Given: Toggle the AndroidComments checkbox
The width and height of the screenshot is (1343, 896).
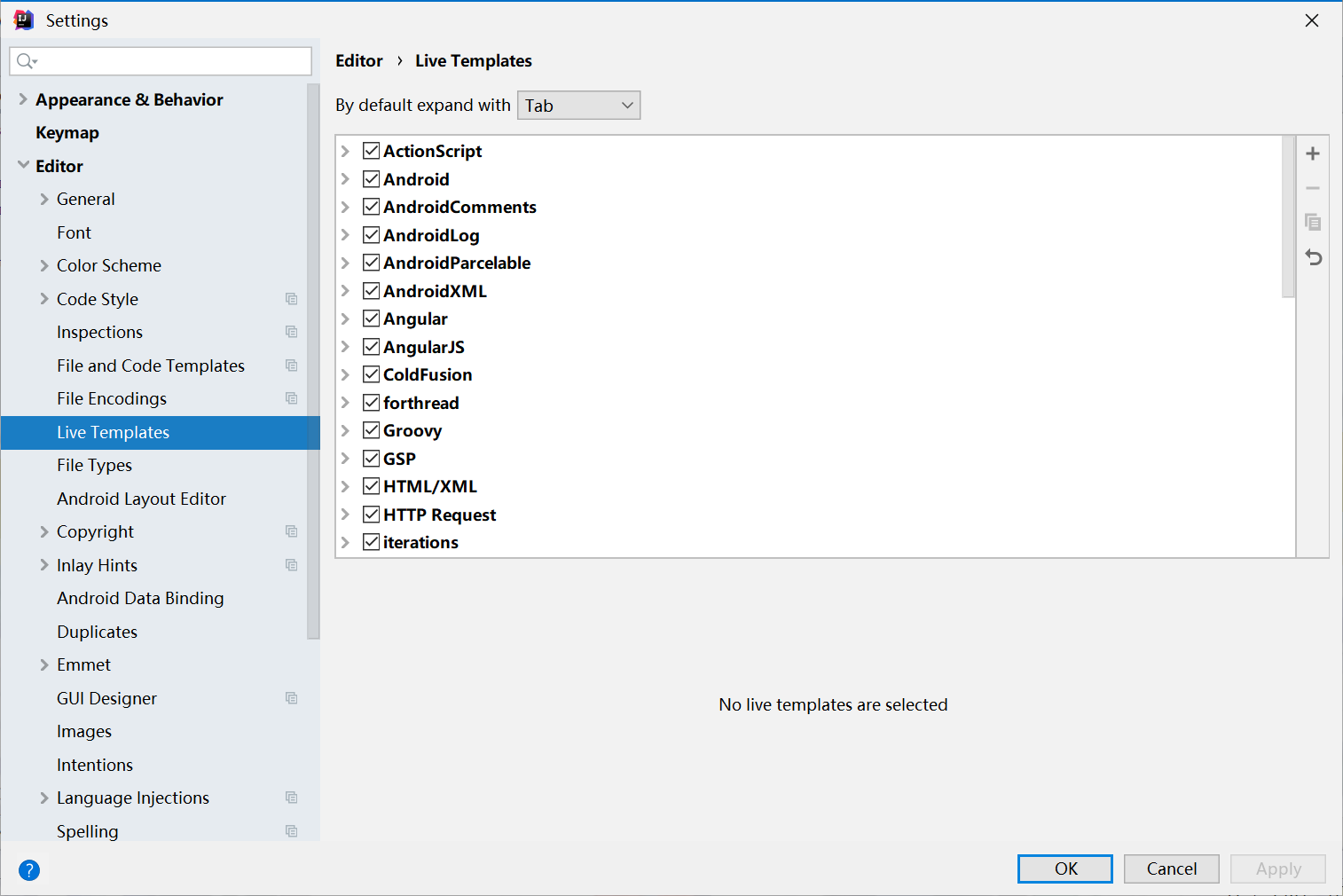Looking at the screenshot, I should click(372, 207).
